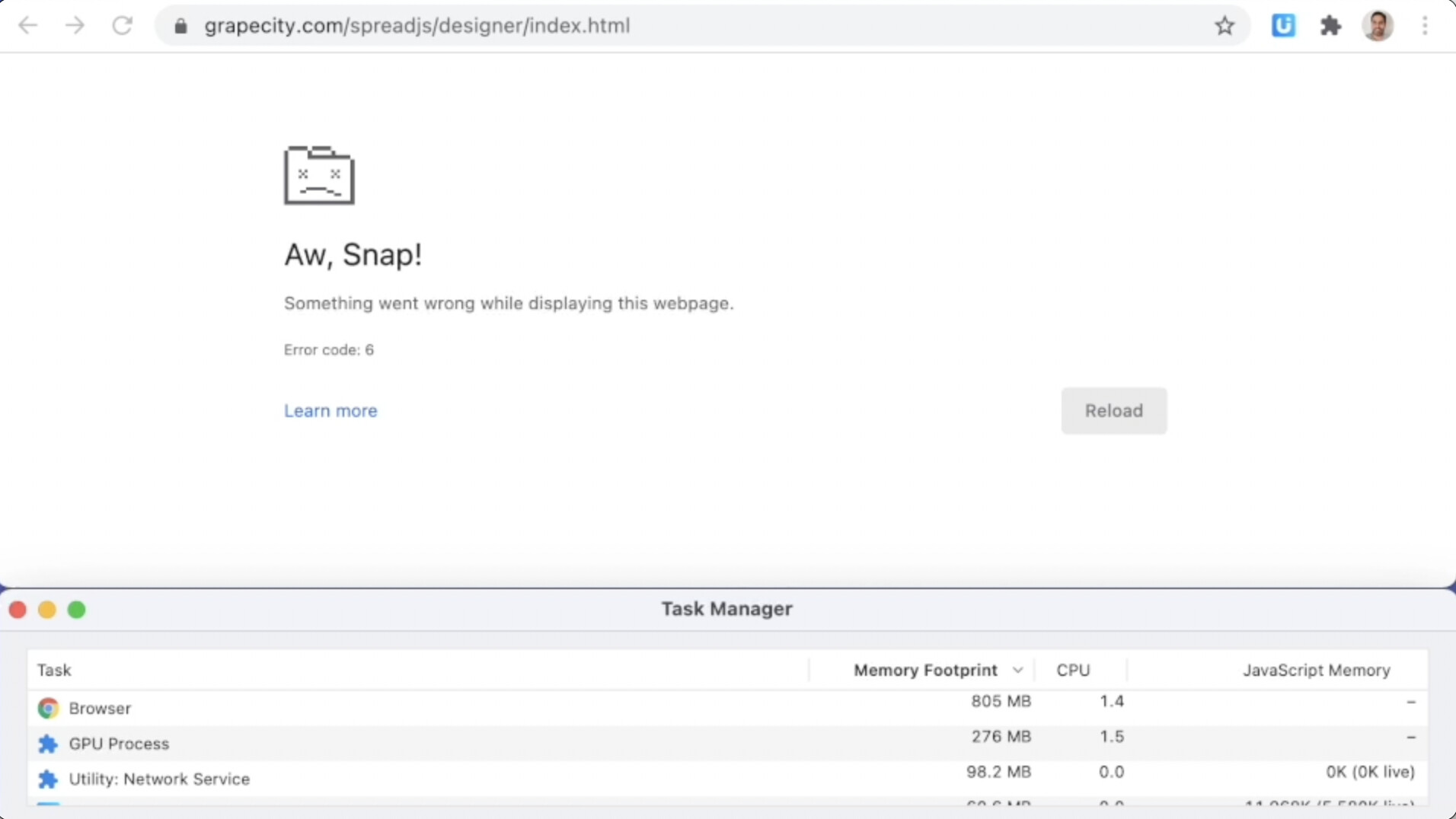
Task: Navigate forward using the arrow icon
Action: click(75, 25)
